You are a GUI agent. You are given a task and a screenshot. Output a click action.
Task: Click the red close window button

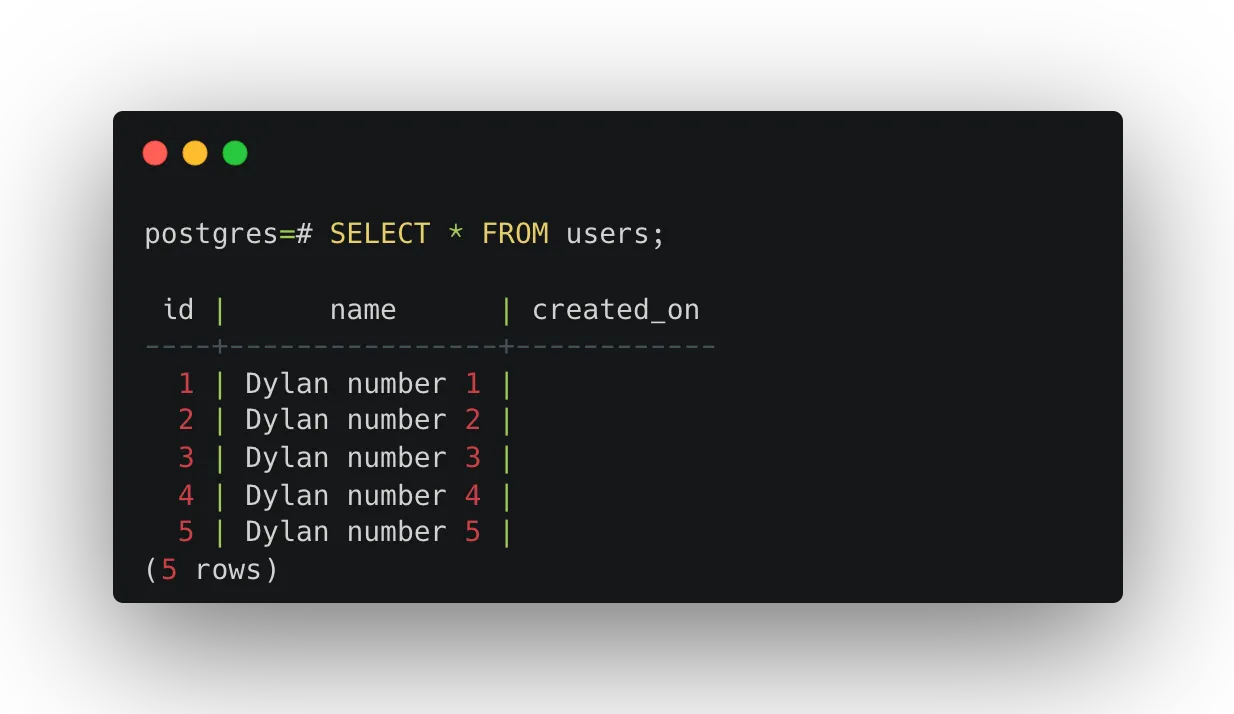(155, 153)
